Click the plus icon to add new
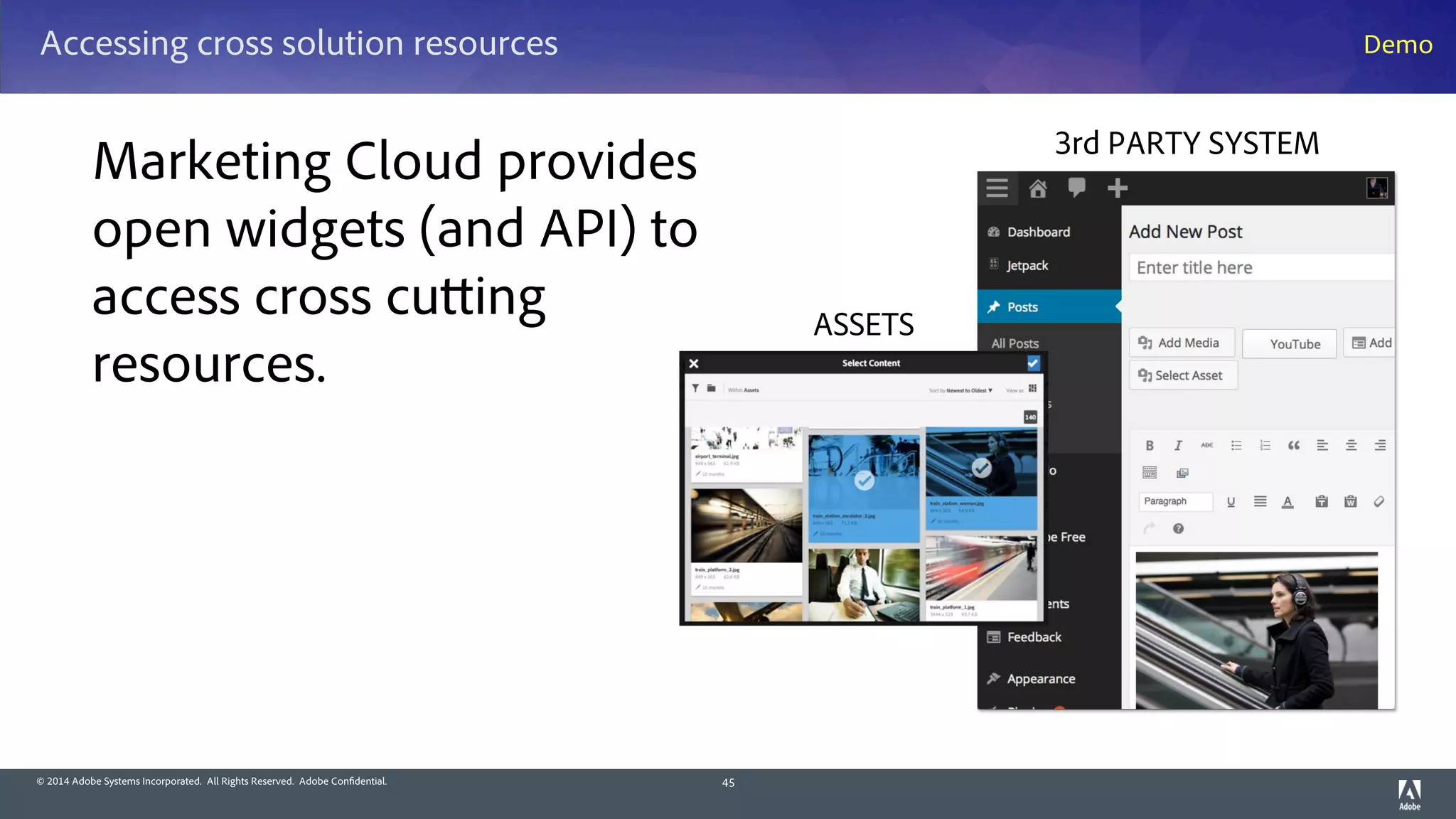 pos(1118,188)
